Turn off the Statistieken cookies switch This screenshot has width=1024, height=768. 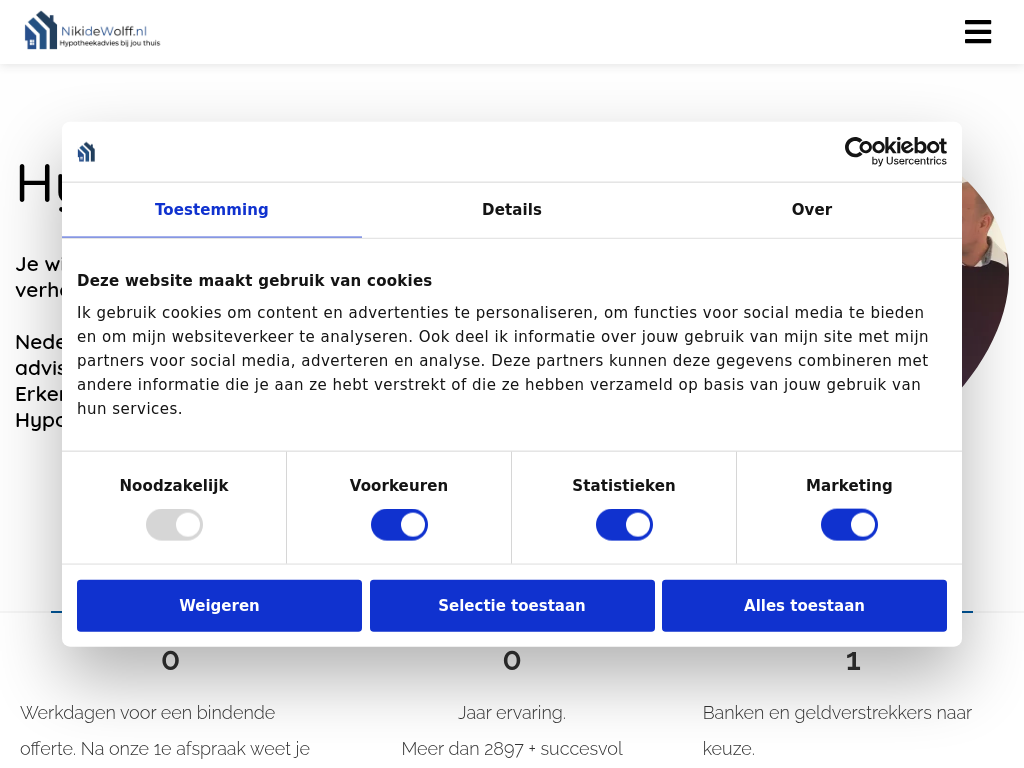(x=624, y=525)
